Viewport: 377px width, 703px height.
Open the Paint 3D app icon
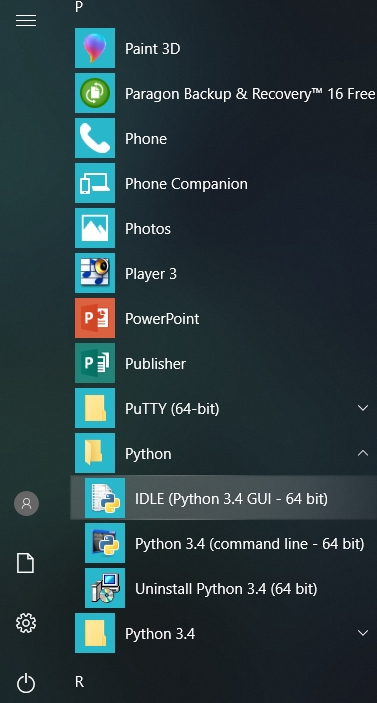pos(95,48)
